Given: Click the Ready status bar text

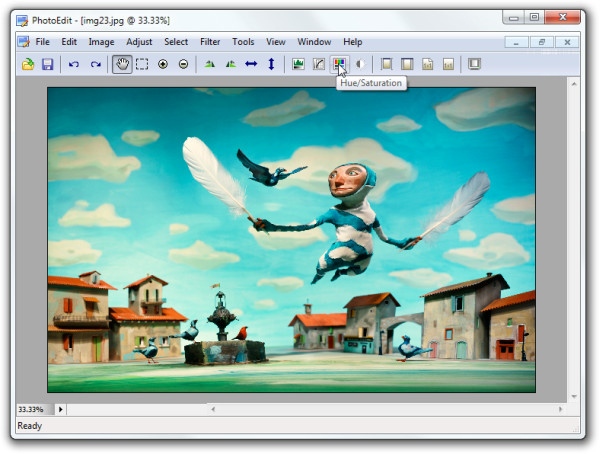Looking at the screenshot, I should point(29,426).
